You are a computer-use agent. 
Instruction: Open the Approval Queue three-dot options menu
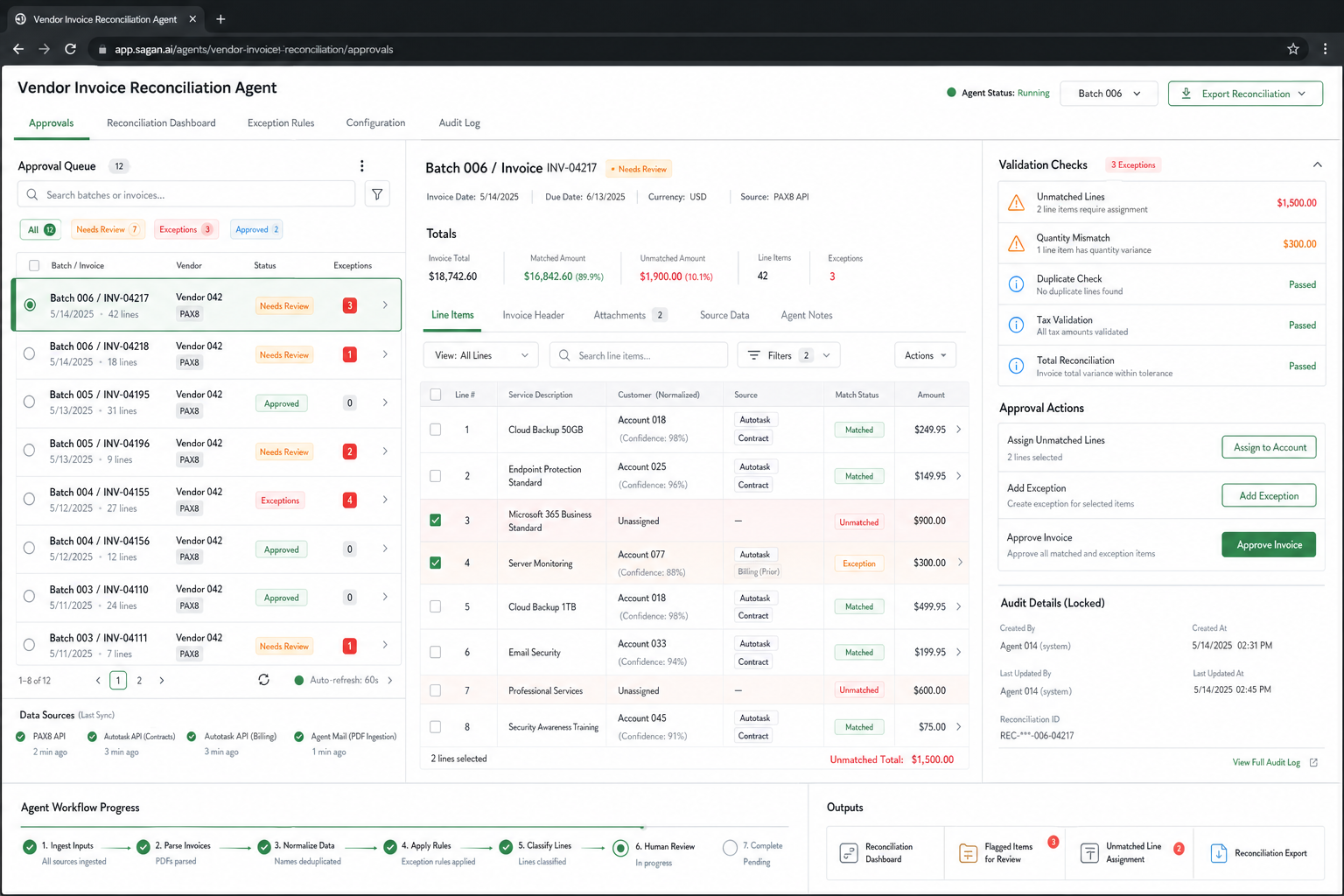click(361, 165)
